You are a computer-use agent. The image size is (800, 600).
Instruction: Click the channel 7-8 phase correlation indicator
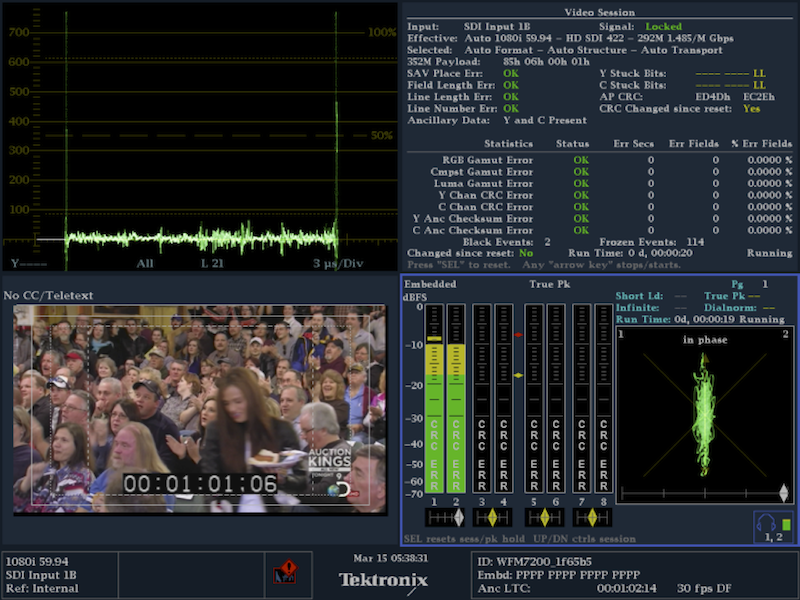(592, 517)
